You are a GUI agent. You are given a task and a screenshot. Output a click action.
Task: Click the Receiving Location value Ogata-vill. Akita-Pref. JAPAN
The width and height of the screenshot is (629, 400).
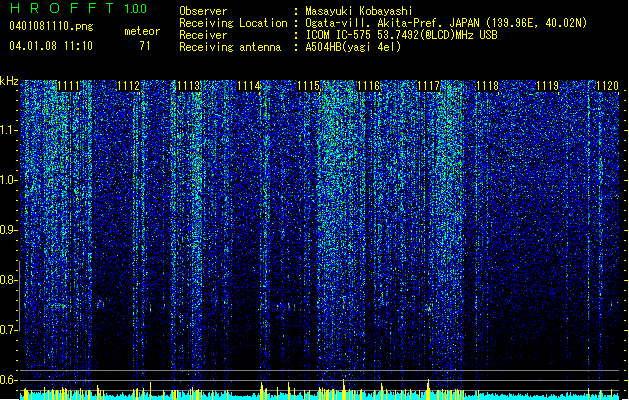pyautogui.click(x=446, y=23)
